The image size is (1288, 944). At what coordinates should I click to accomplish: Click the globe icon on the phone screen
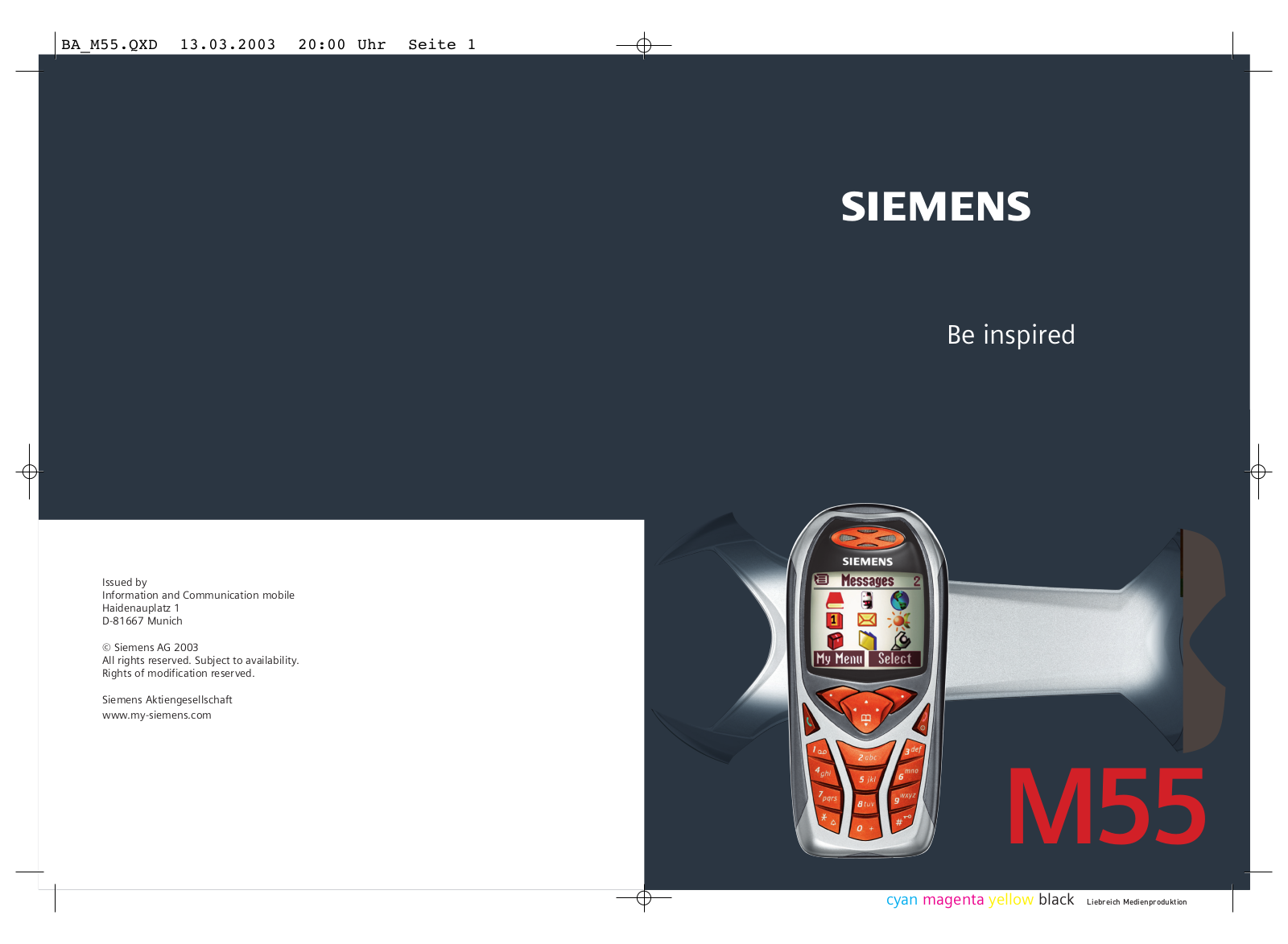[x=900, y=600]
